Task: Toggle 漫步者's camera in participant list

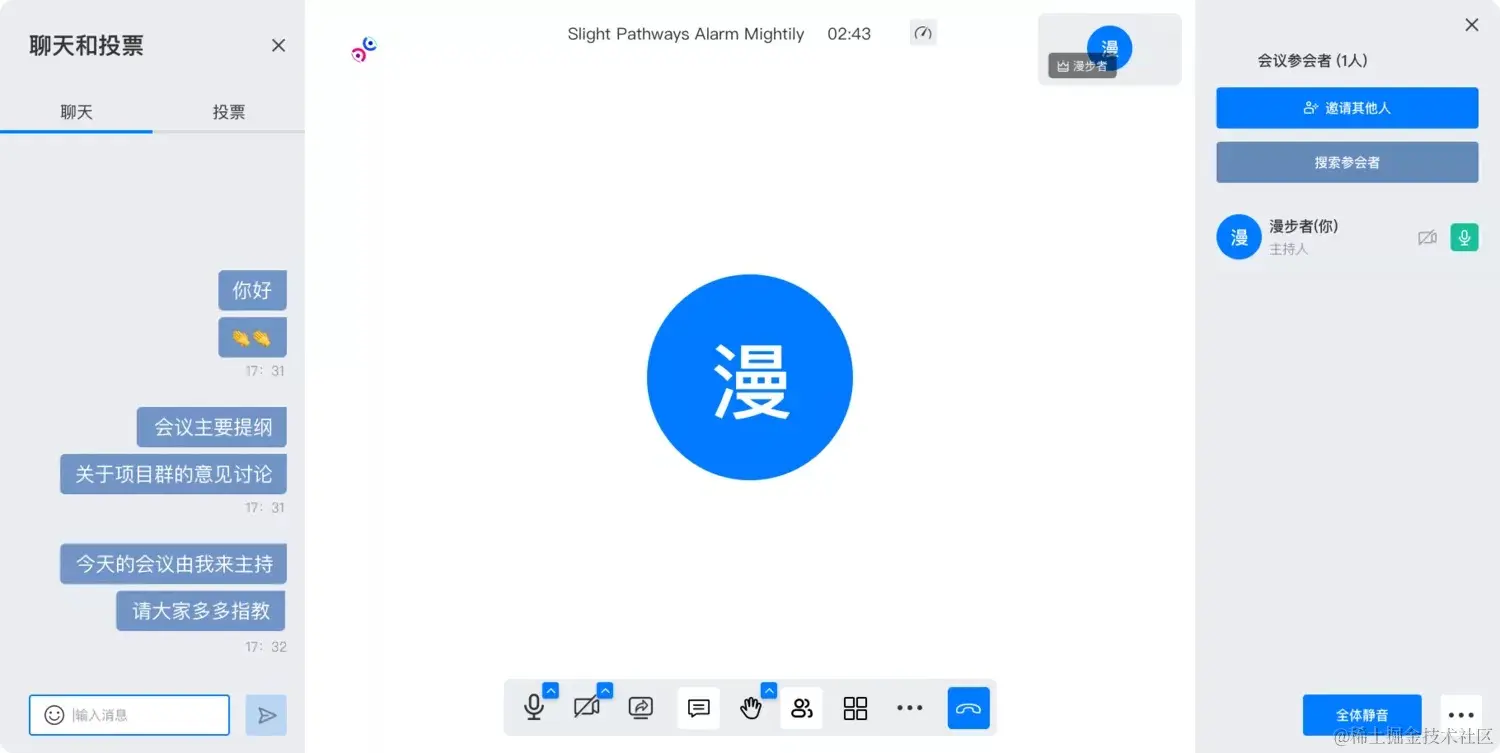Action: [x=1427, y=237]
